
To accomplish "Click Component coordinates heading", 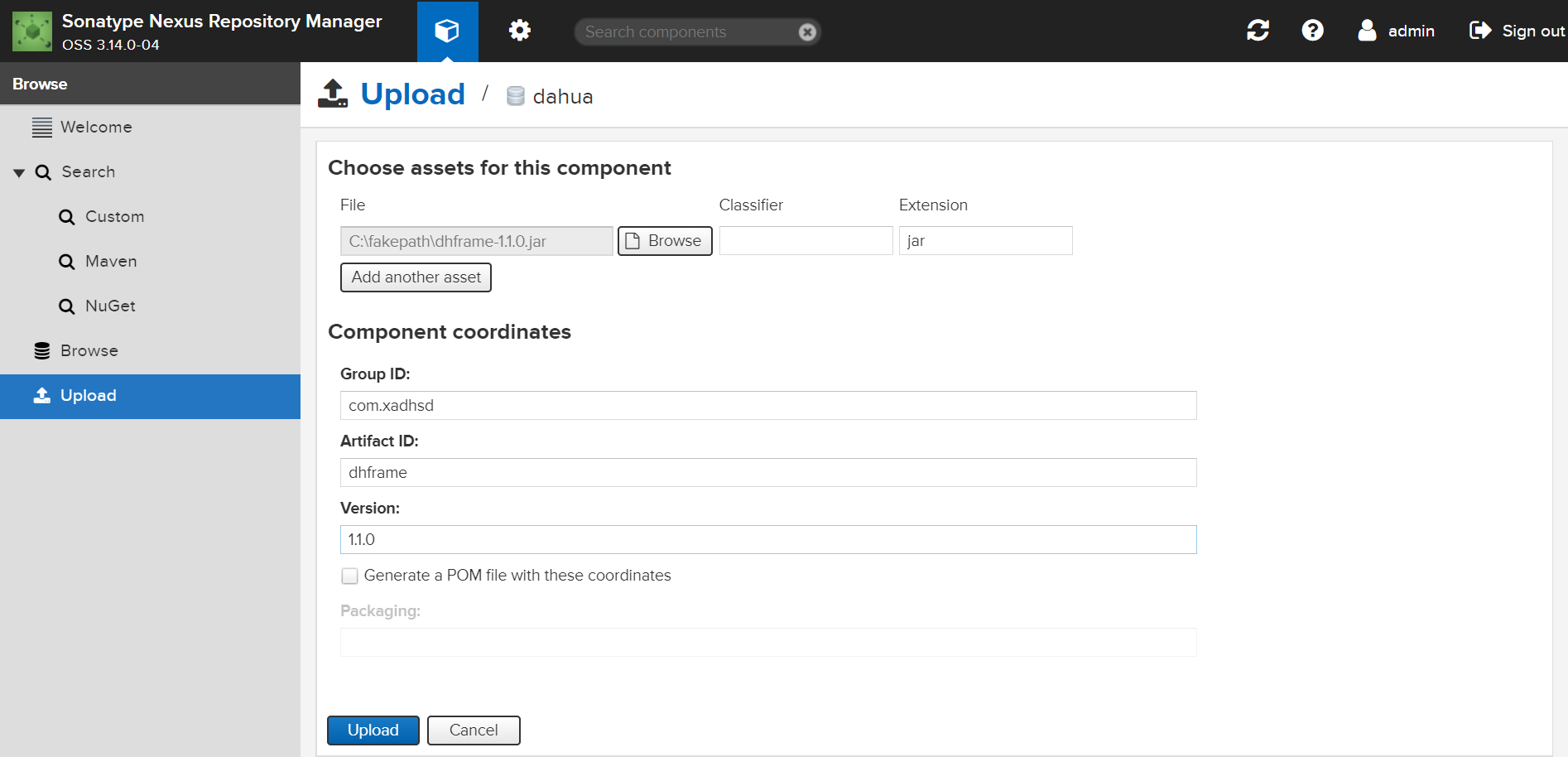I will [450, 332].
